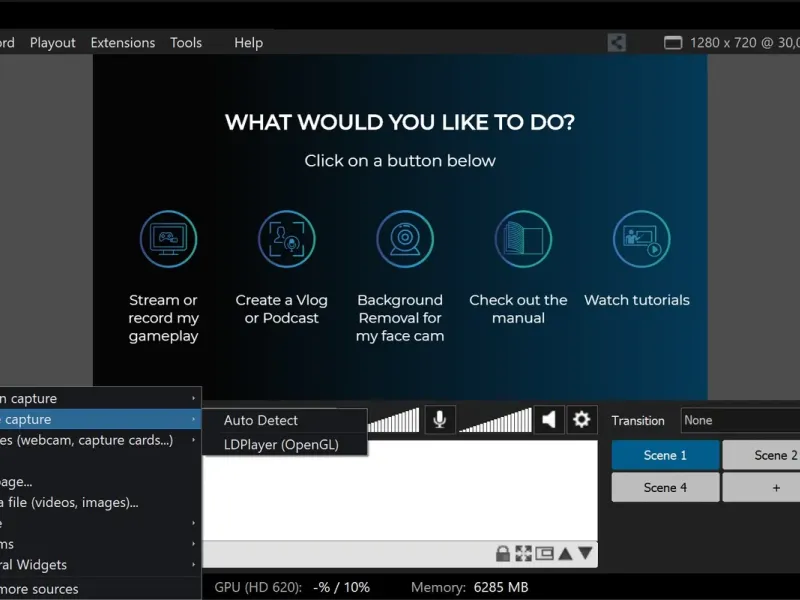Mute the speaker output
800x600 pixels.
click(549, 420)
